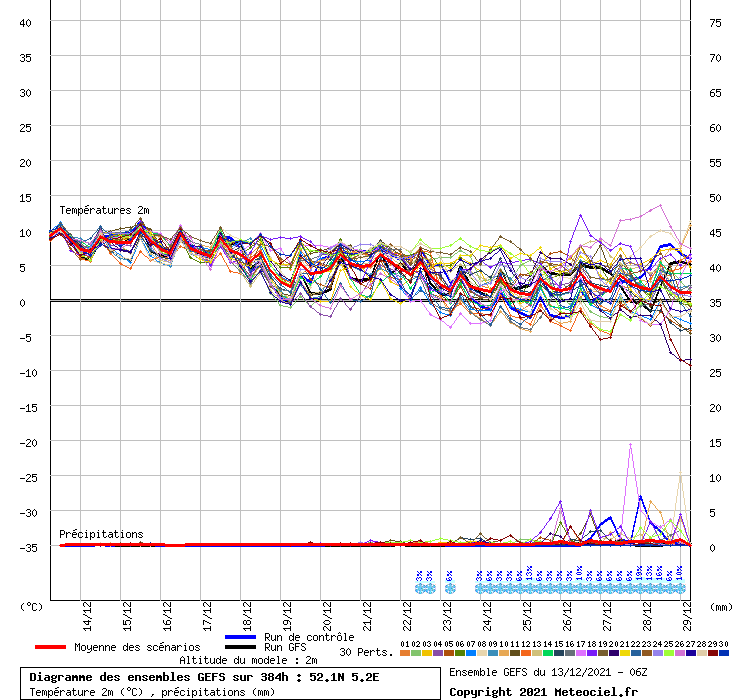Click the blue Run de contrôle legend line
The width and height of the screenshot is (740, 700).
(x=241, y=637)
